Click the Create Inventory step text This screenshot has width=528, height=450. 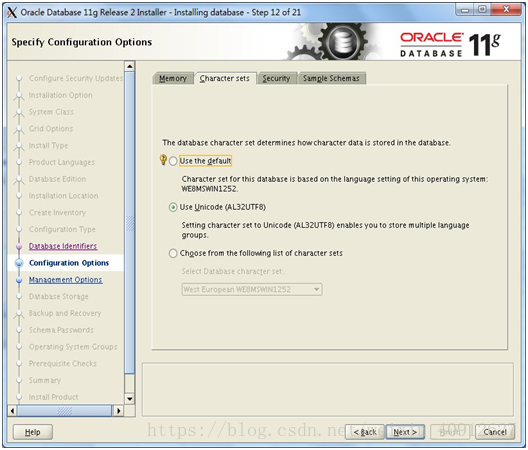point(58,213)
